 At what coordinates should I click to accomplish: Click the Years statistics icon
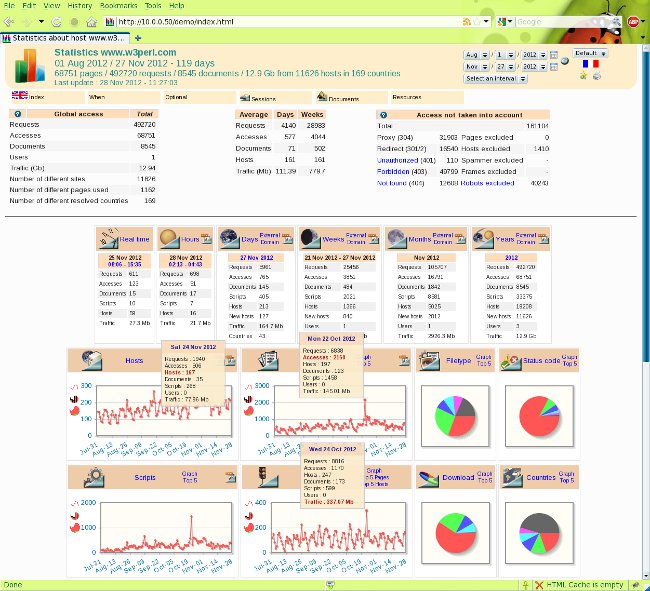point(484,238)
